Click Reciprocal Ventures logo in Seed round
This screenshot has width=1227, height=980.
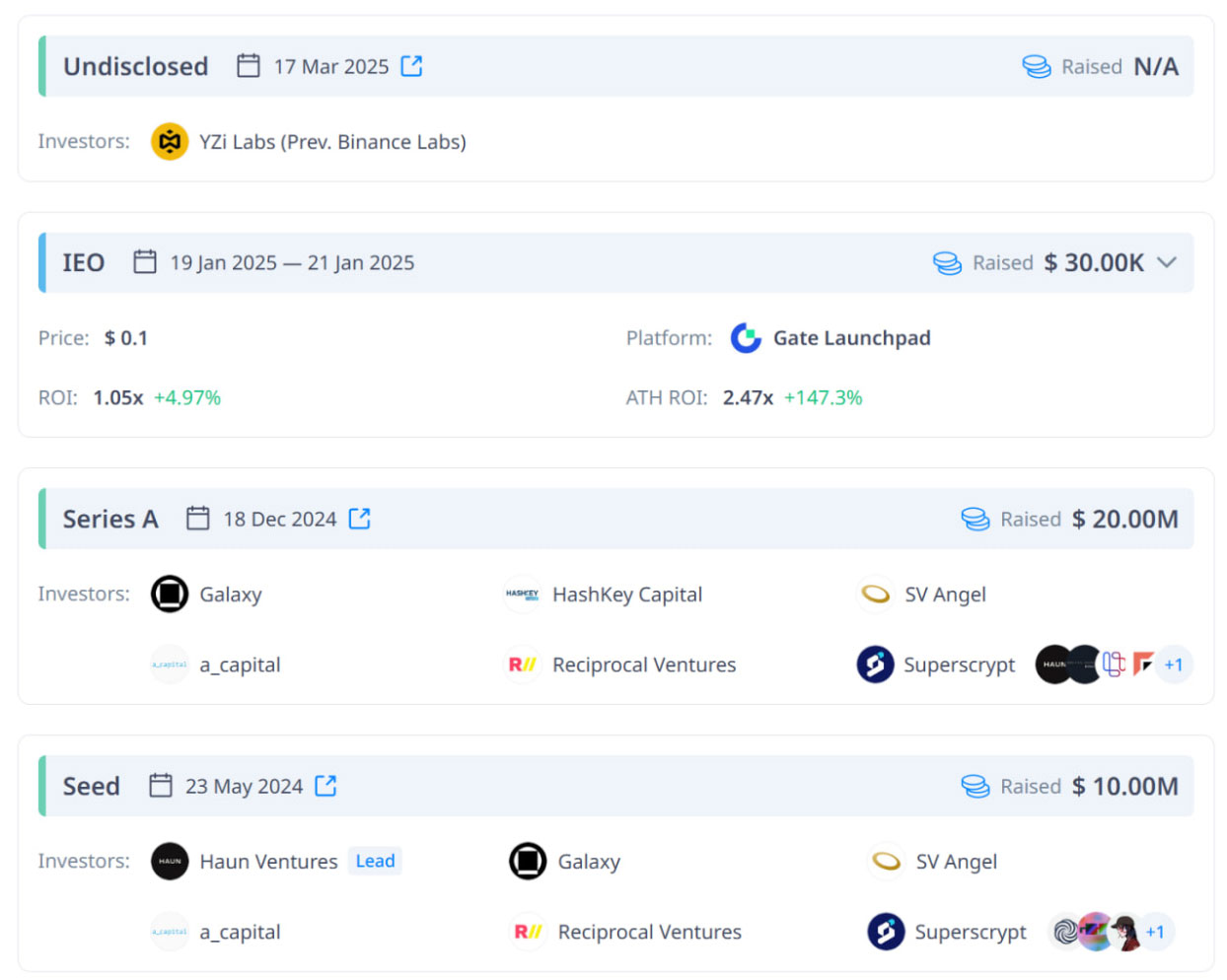click(528, 932)
